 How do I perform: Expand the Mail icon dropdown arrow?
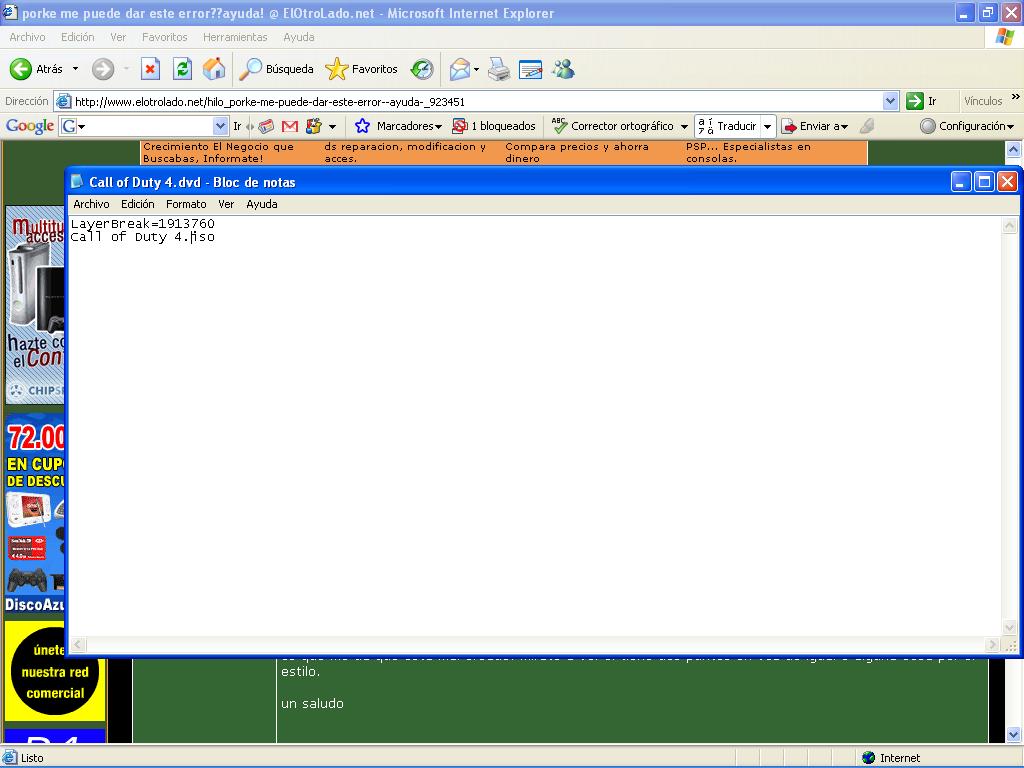click(476, 69)
